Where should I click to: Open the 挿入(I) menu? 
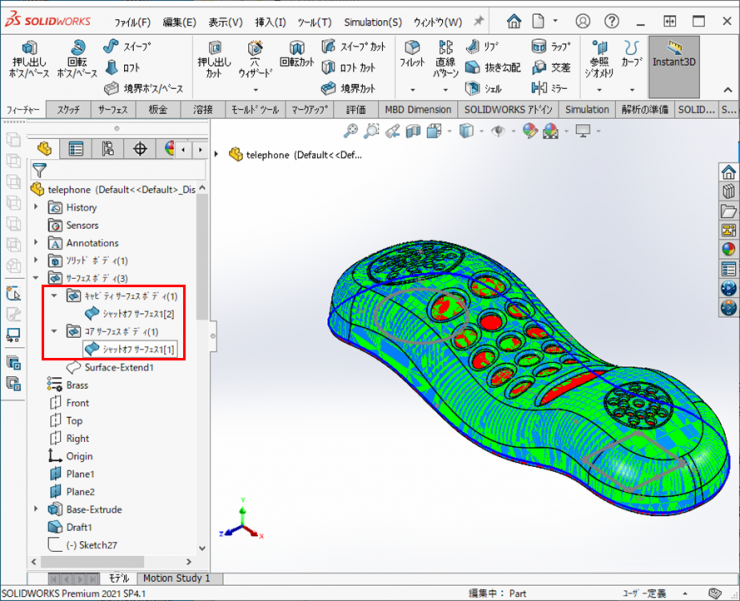point(270,22)
